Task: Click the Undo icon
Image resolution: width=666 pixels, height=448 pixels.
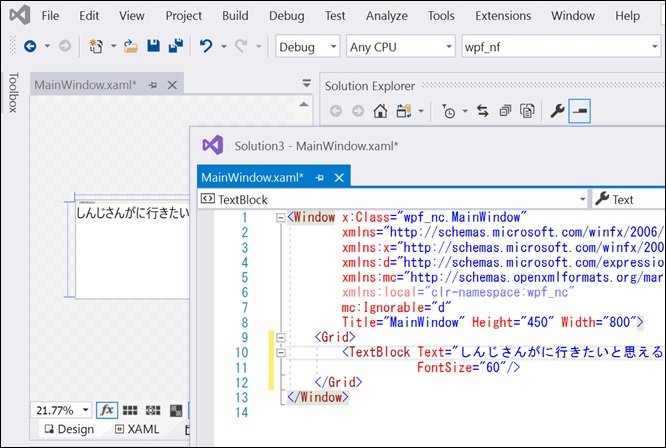Action: 206,46
